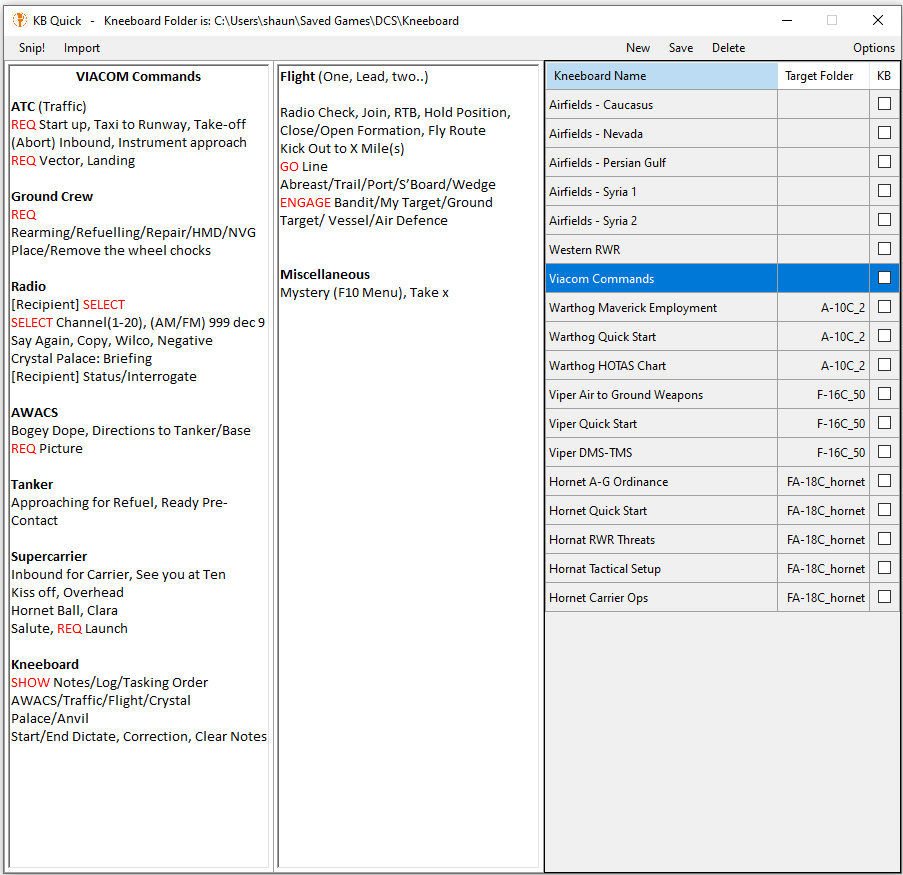Image resolution: width=903 pixels, height=875 pixels.
Task: Open the Snip! menu
Action: [32, 48]
